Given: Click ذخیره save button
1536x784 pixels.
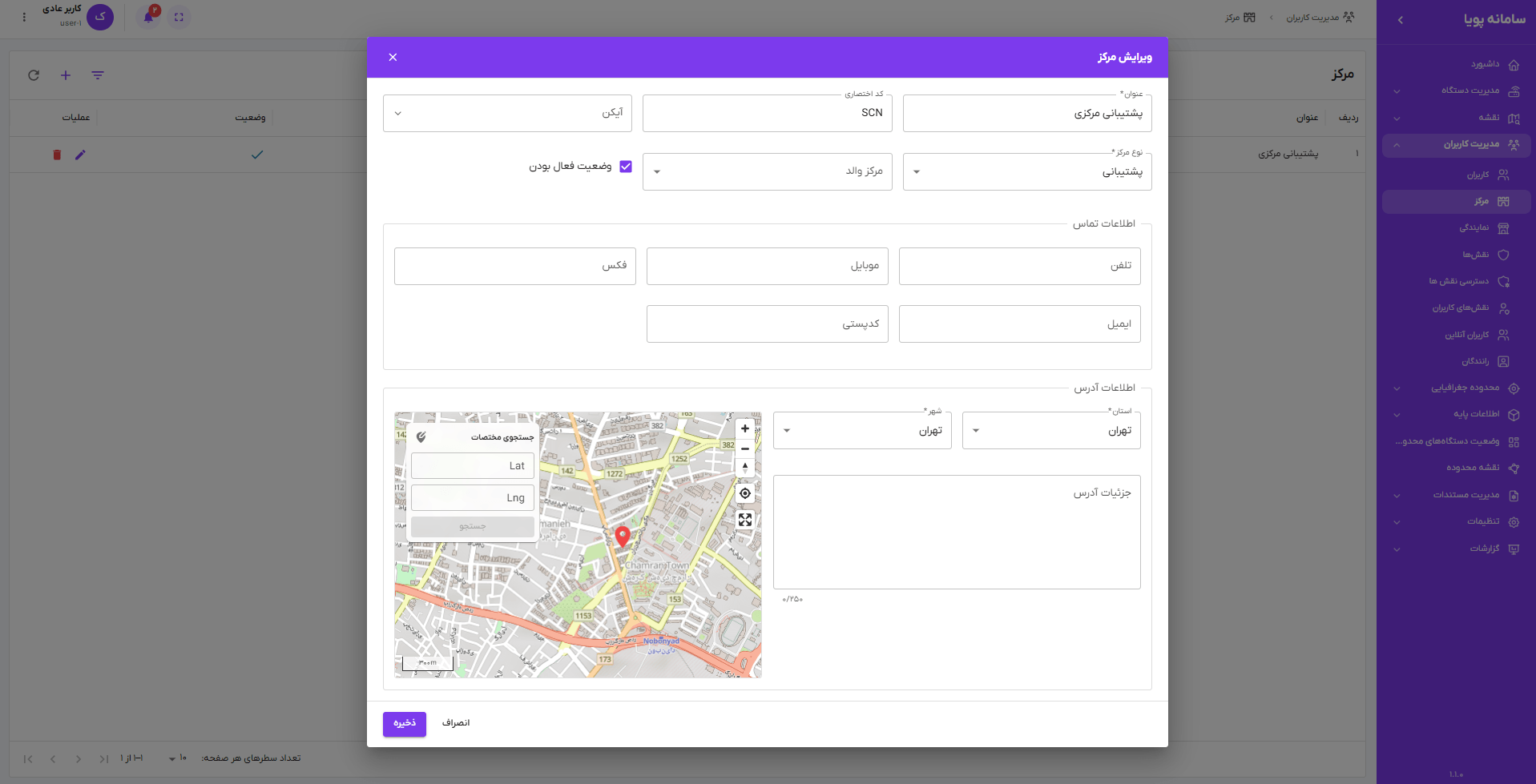Looking at the screenshot, I should point(405,723).
